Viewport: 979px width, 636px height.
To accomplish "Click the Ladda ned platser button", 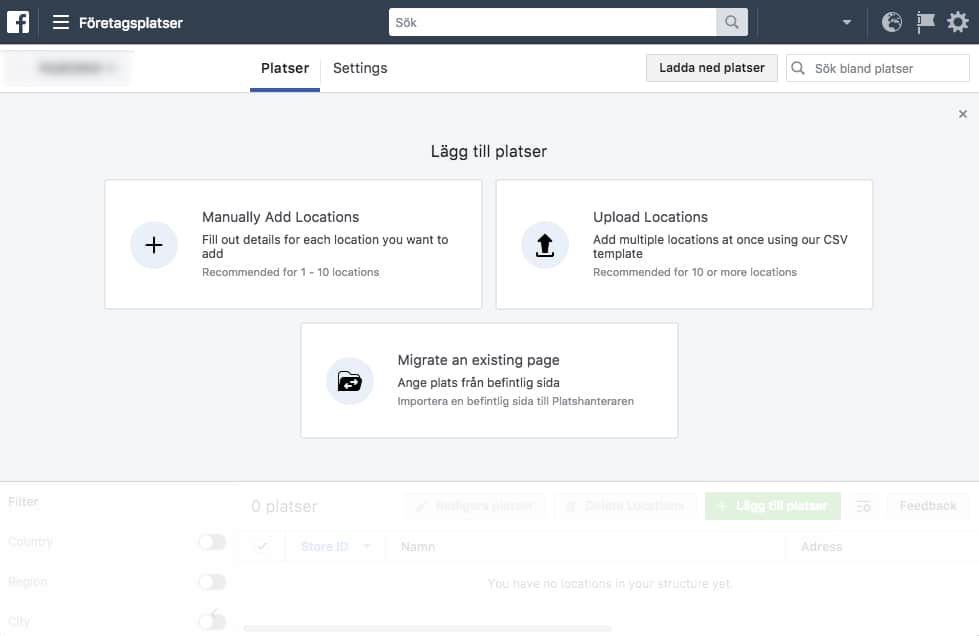I will pos(711,68).
